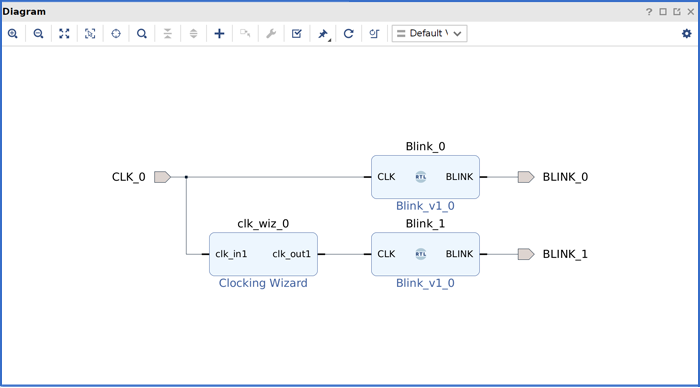Click the Make External port icon
Screen dimensions: 700x388
pos(245,33)
